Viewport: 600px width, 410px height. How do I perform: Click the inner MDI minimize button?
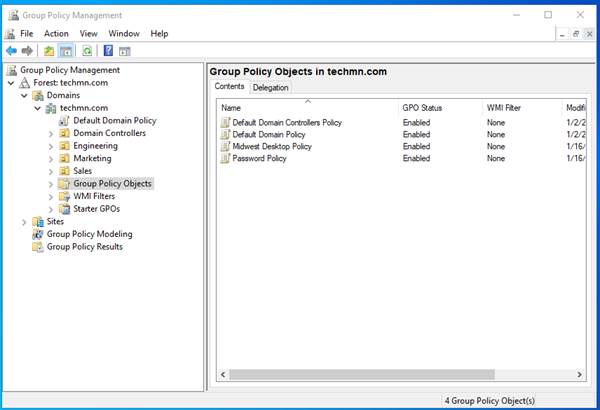click(x=562, y=34)
